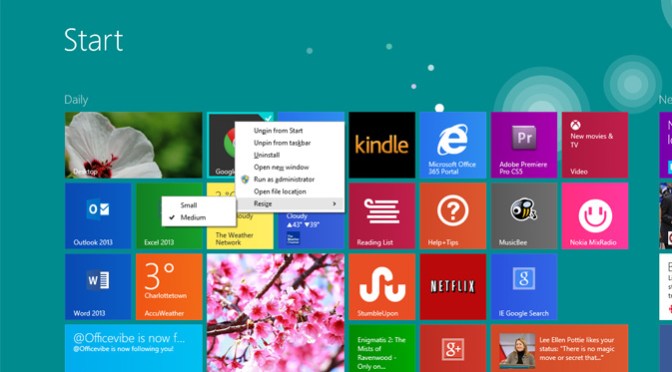This screenshot has height=372, width=672.
Task: Launch Microsoft Office 365 Portal tile
Action: point(453,145)
